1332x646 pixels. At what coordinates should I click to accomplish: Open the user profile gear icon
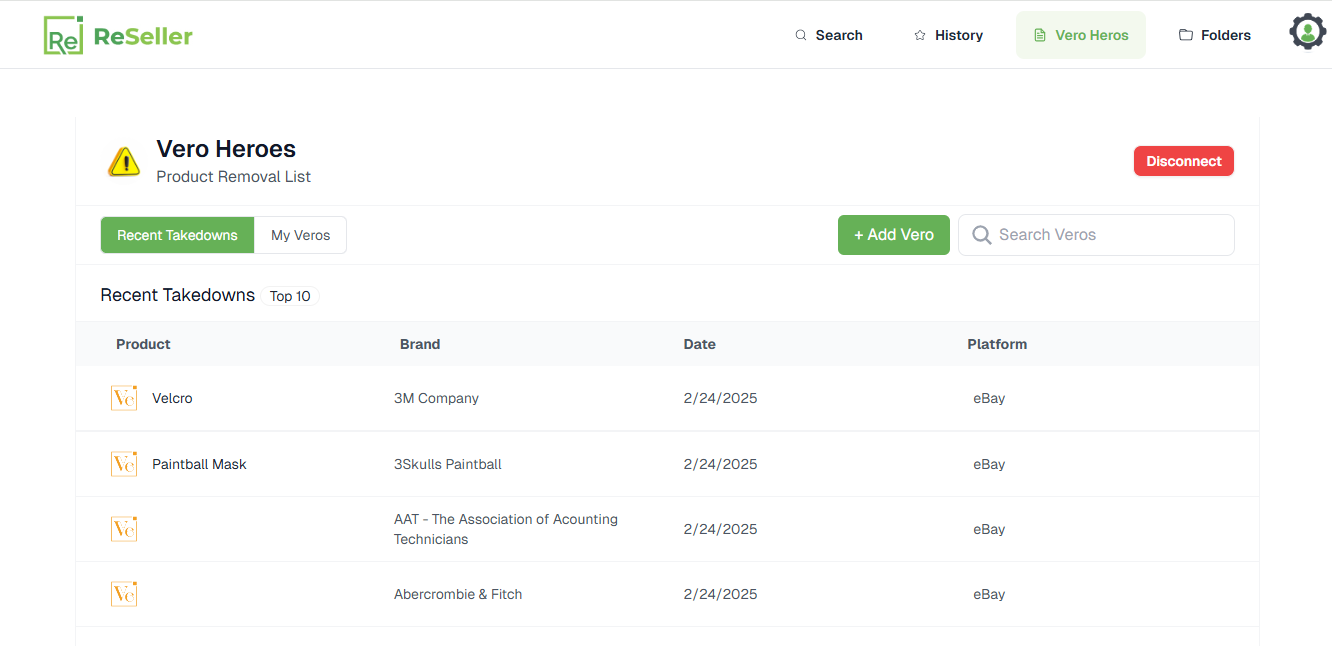coord(1307,32)
